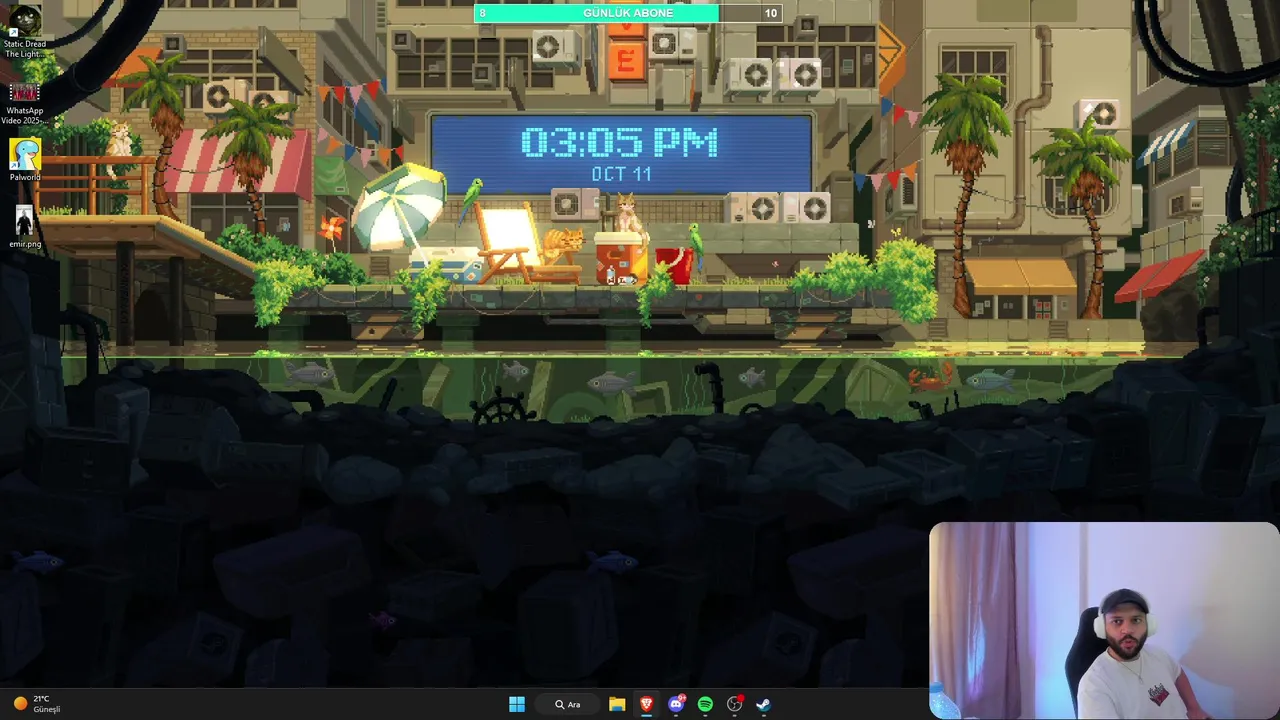Open the Static Dread The Light desktop shortcut
The width and height of the screenshot is (1280, 720).
[x=24, y=30]
